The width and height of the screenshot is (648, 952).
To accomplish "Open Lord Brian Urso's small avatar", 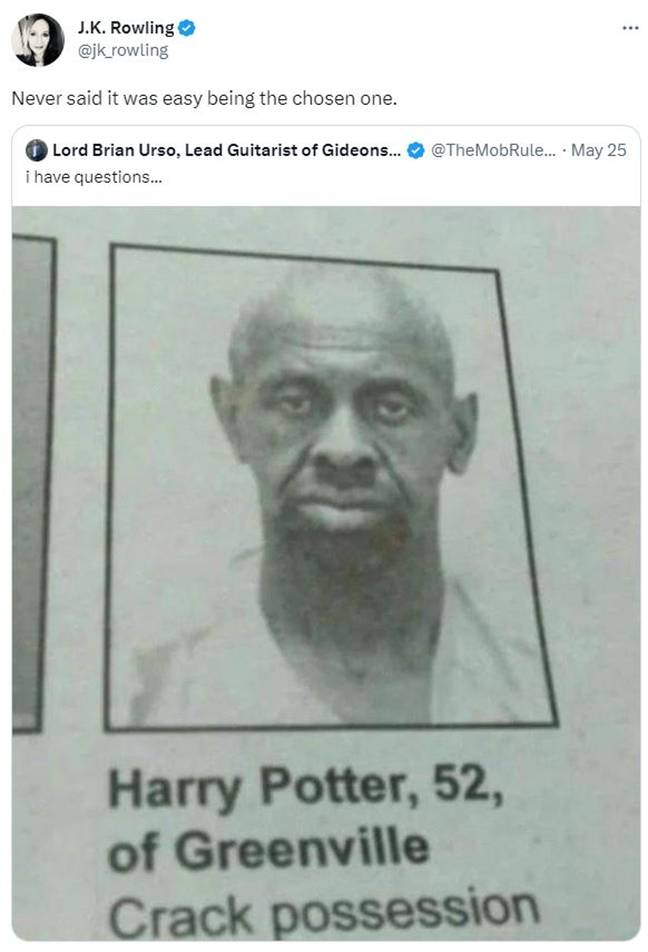I will [36, 151].
